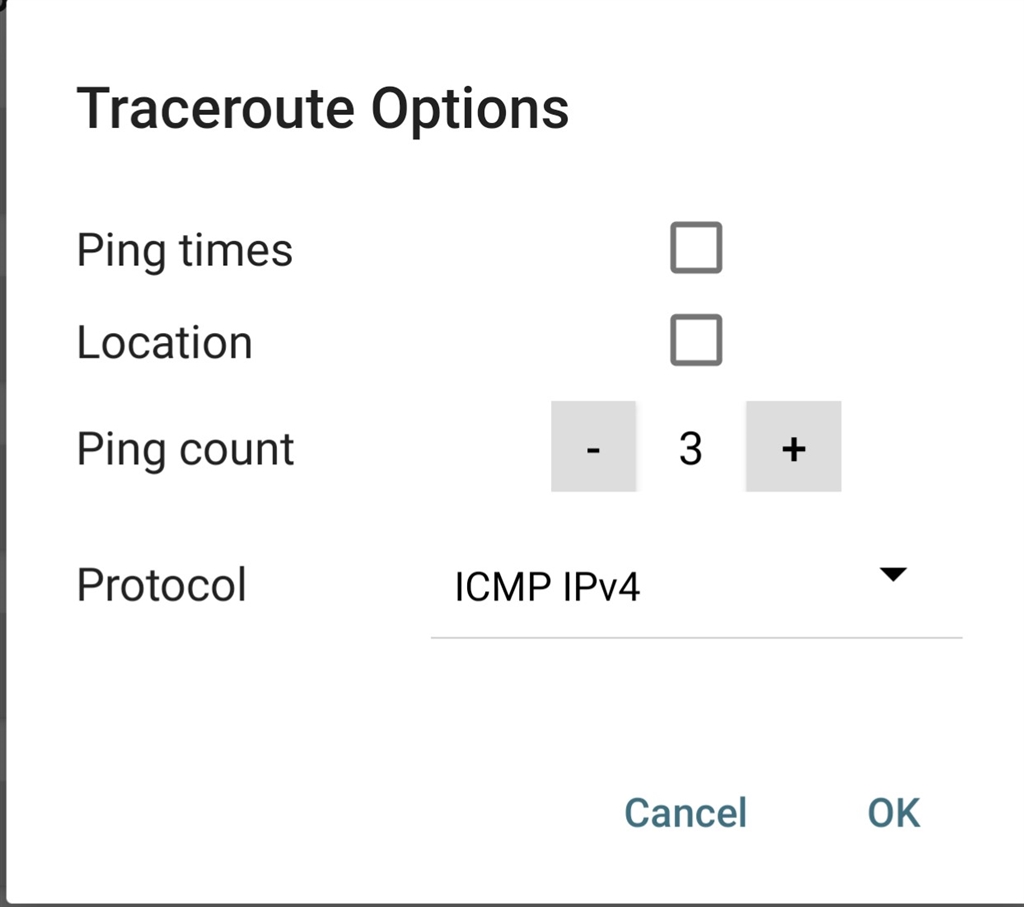Cancel the Traceroute Options dialog
This screenshot has height=907, width=1024.
pyautogui.click(x=685, y=813)
